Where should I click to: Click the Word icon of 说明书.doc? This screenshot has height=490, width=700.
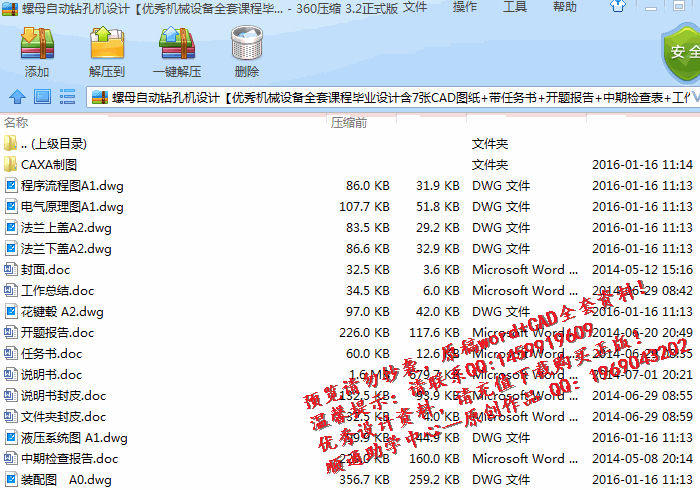point(11,374)
